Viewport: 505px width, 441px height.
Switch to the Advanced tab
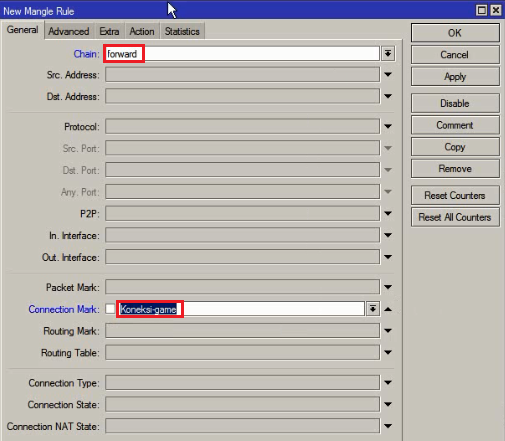coord(69,31)
